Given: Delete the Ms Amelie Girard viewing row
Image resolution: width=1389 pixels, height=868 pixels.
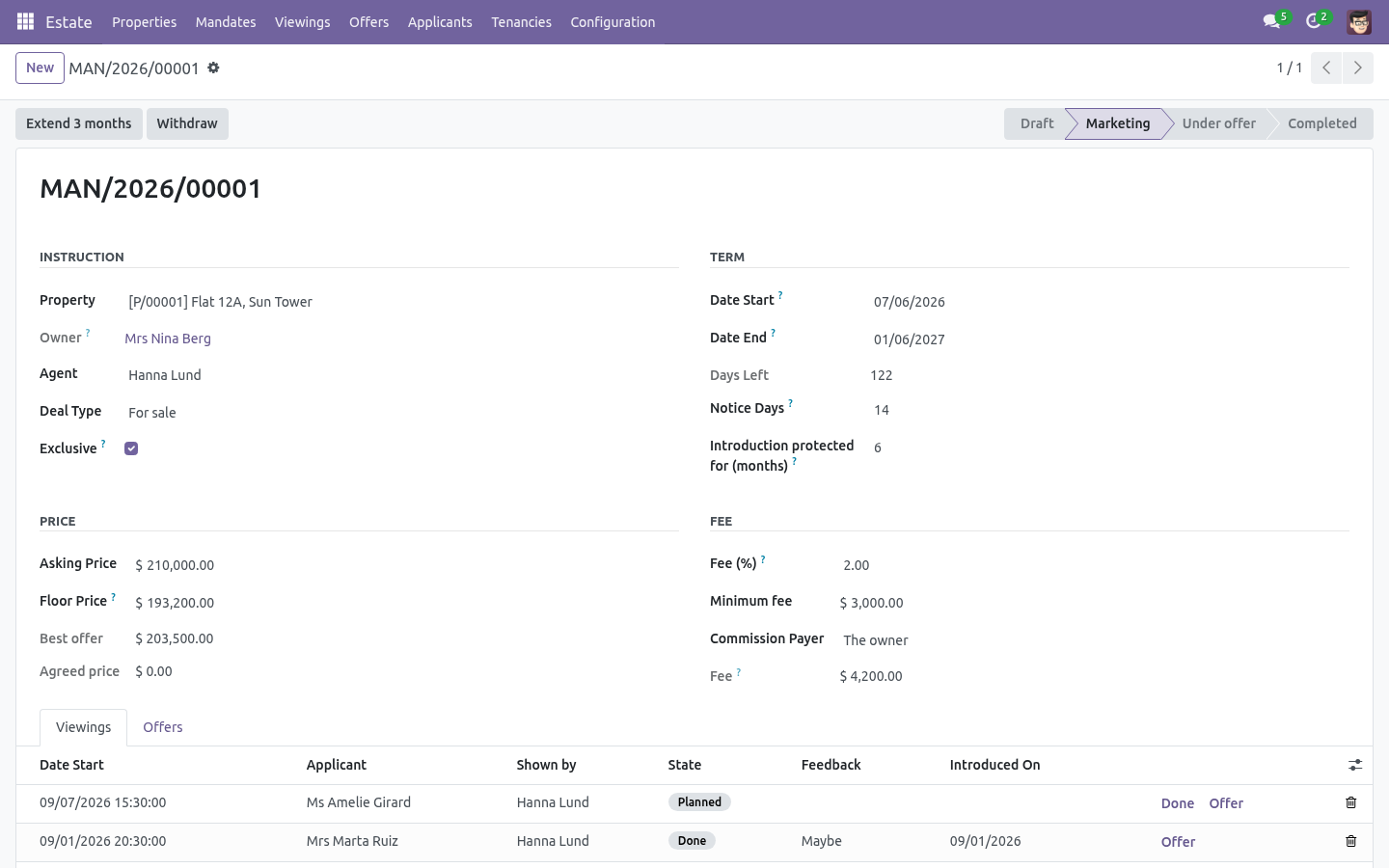Looking at the screenshot, I should coord(1350,802).
